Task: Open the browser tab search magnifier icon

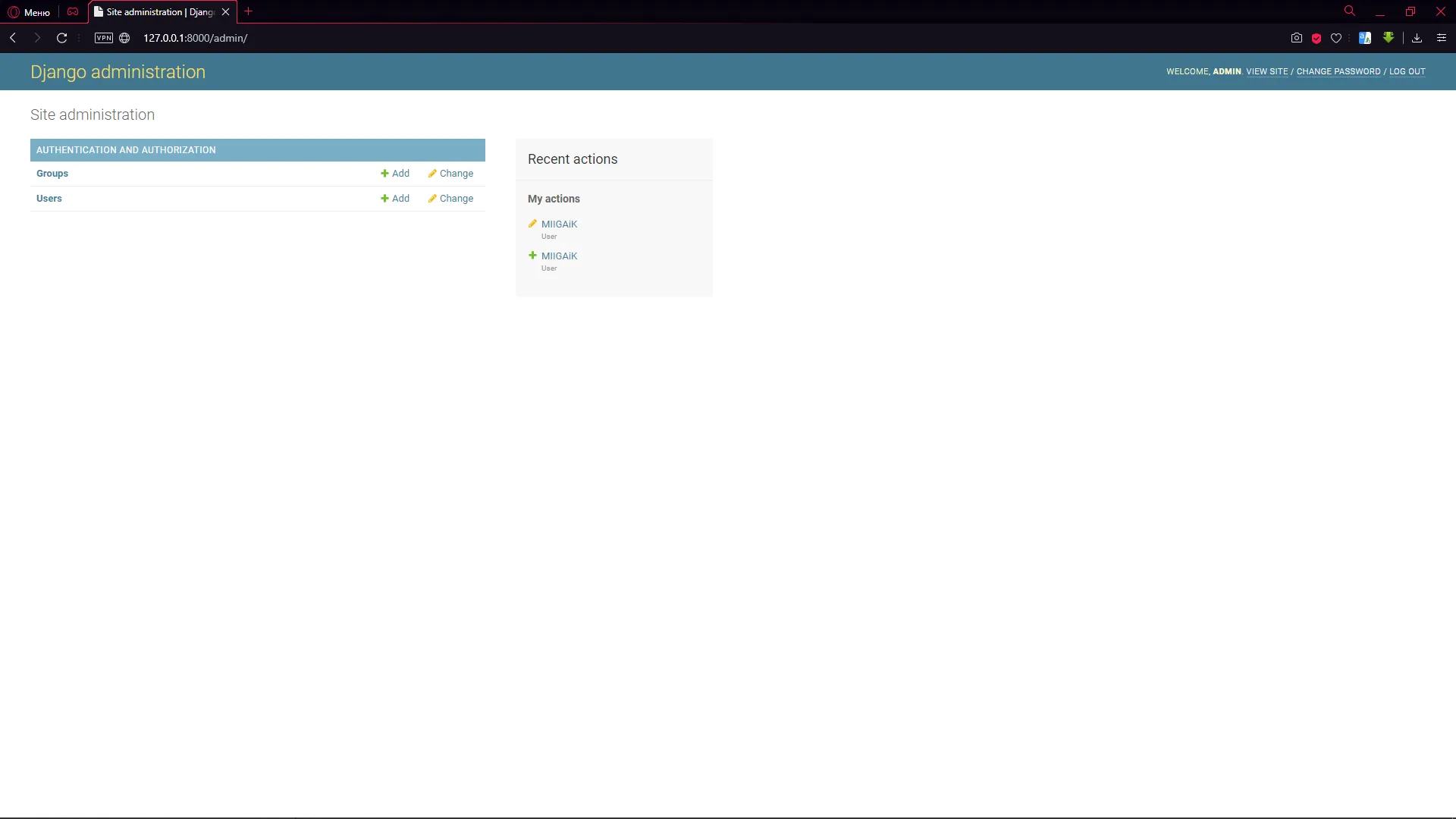Action: pyautogui.click(x=1350, y=11)
